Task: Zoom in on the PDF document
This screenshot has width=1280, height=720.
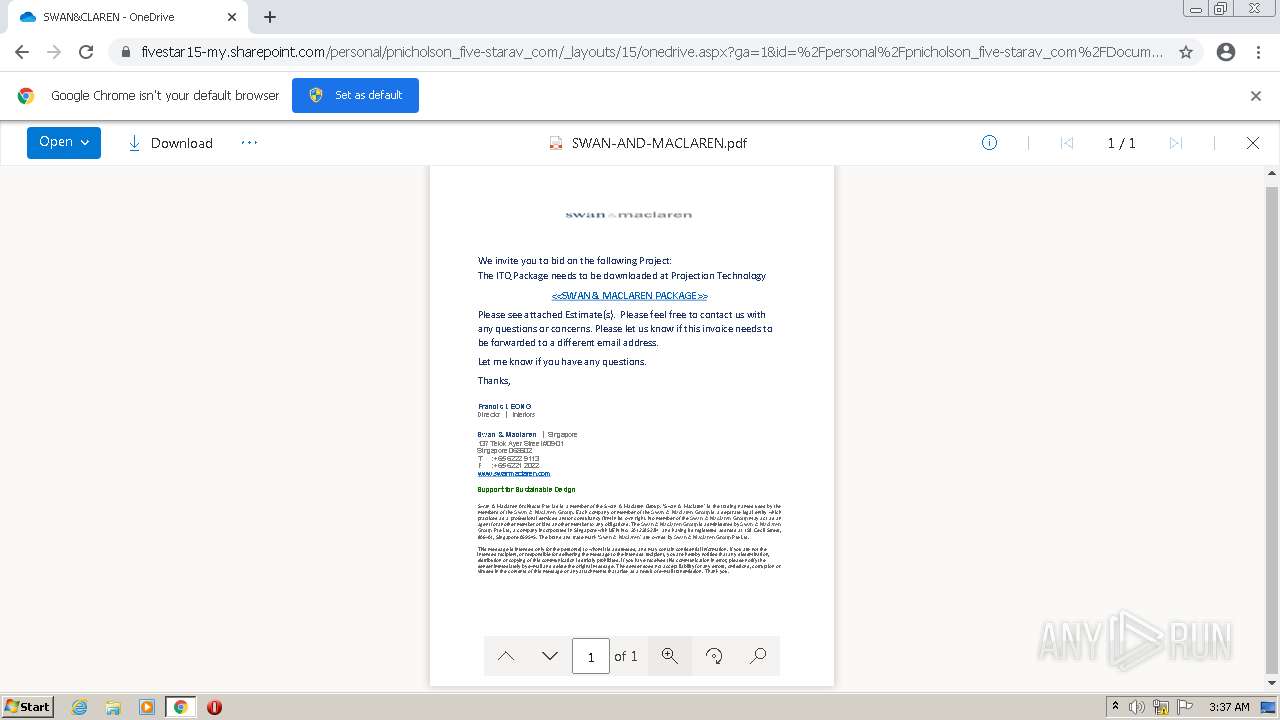Action: click(x=670, y=656)
